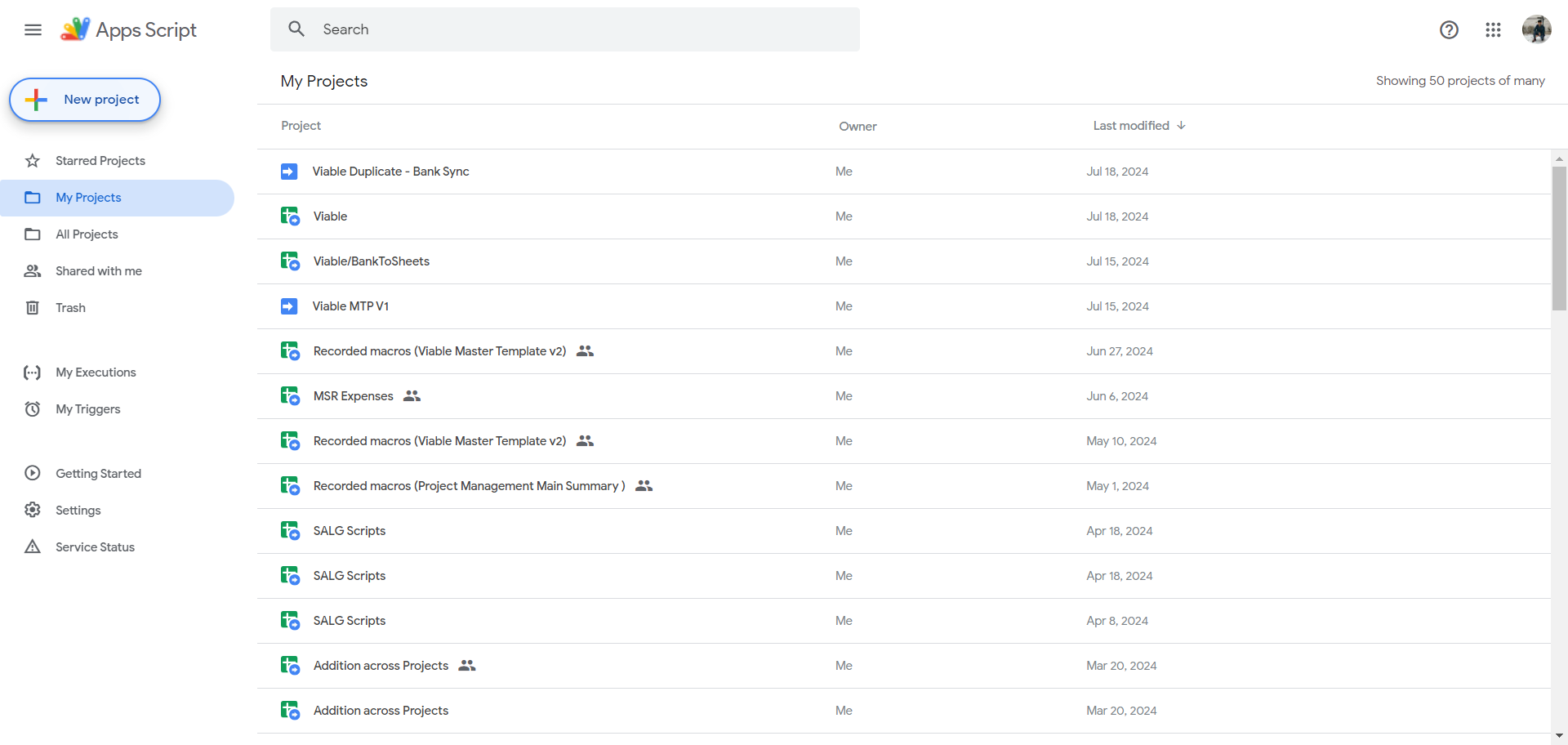Click the May 10, 2024 date cell

pyautogui.click(x=1121, y=441)
